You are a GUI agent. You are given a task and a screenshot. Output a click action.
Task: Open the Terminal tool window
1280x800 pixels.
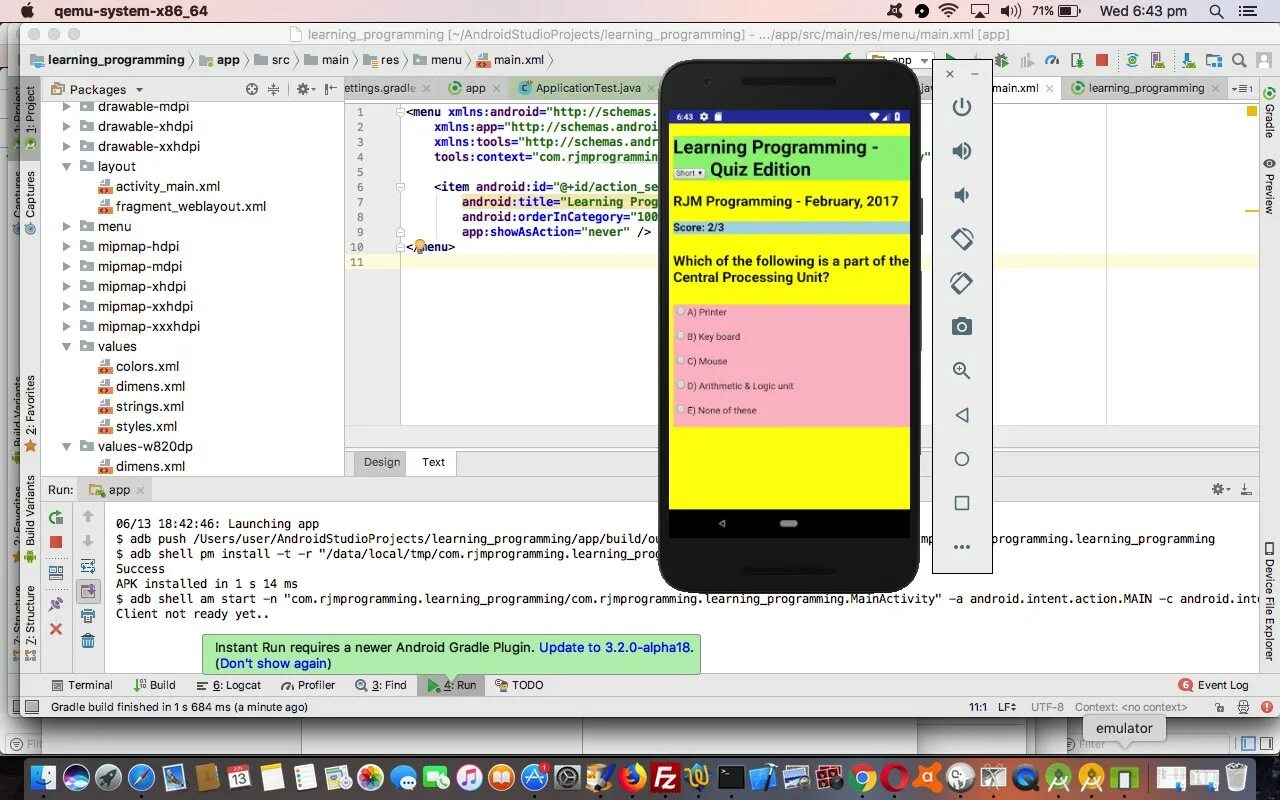[x=81, y=685]
